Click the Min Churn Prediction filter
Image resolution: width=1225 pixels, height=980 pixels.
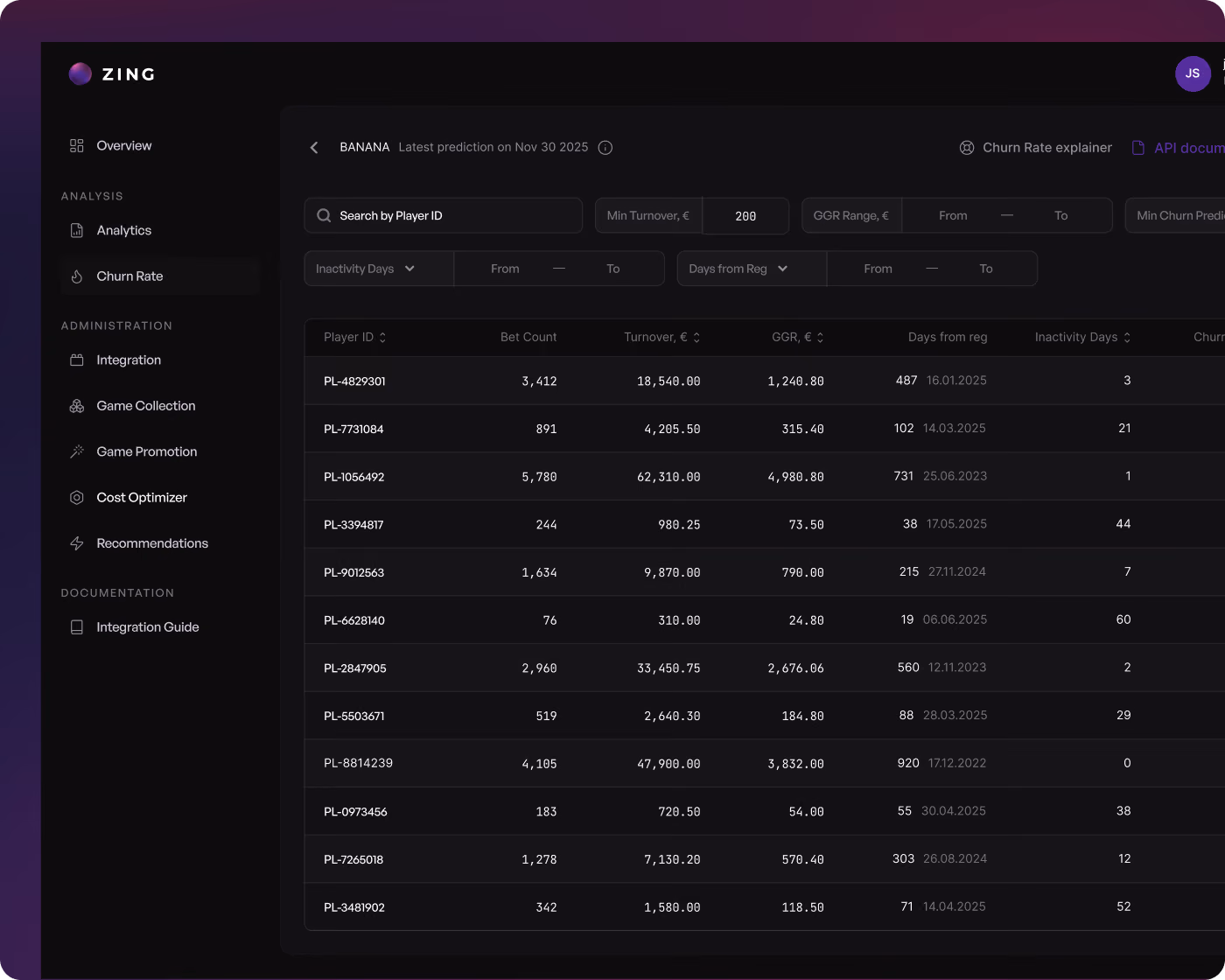pos(1175,215)
